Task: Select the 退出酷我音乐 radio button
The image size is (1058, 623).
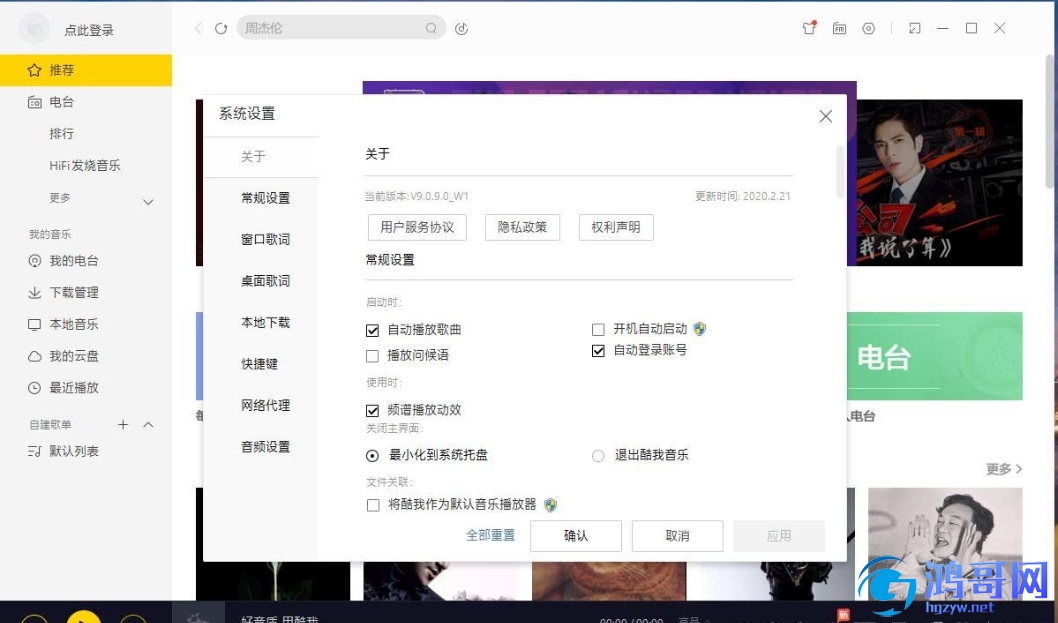Action: click(x=598, y=456)
